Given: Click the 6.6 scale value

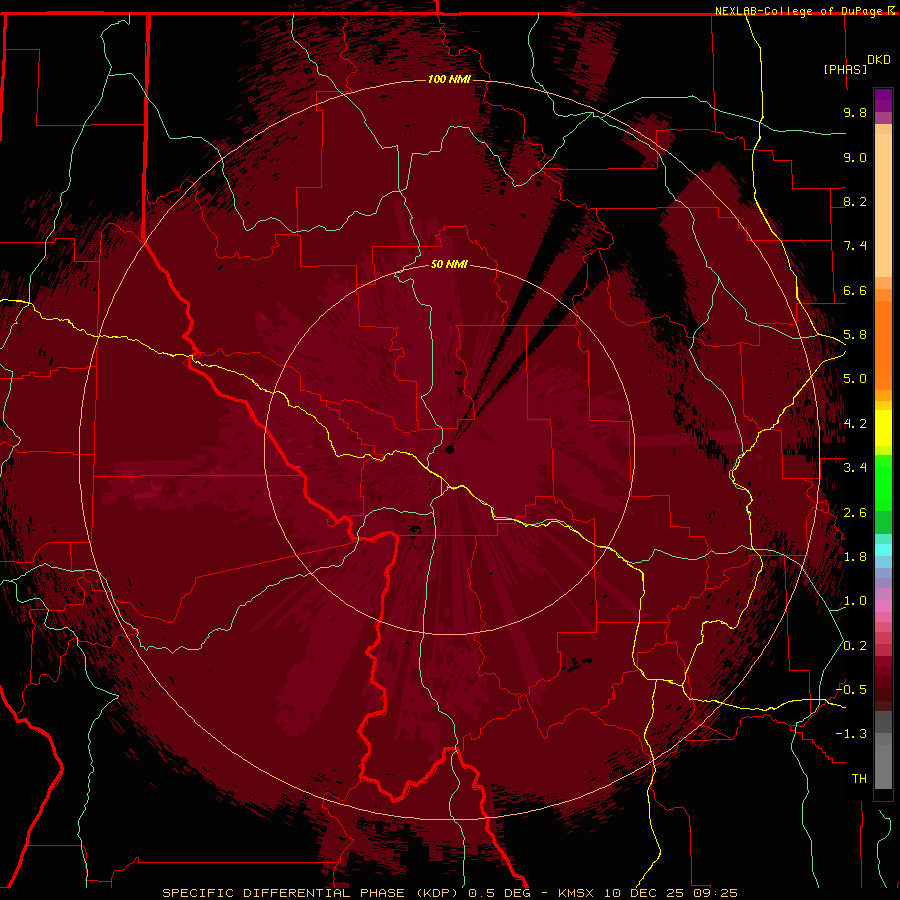Looking at the screenshot, I should coord(855,290).
